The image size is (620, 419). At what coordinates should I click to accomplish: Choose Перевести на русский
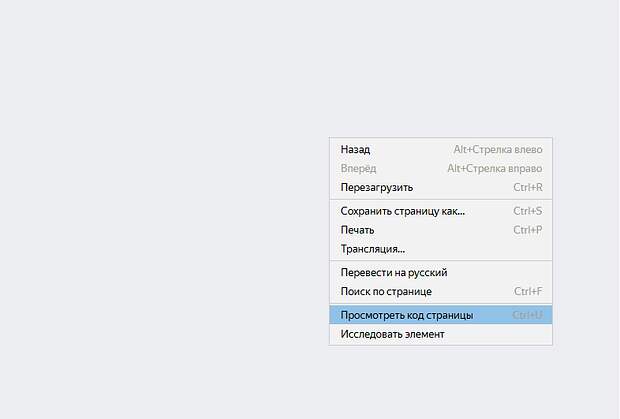tap(393, 272)
